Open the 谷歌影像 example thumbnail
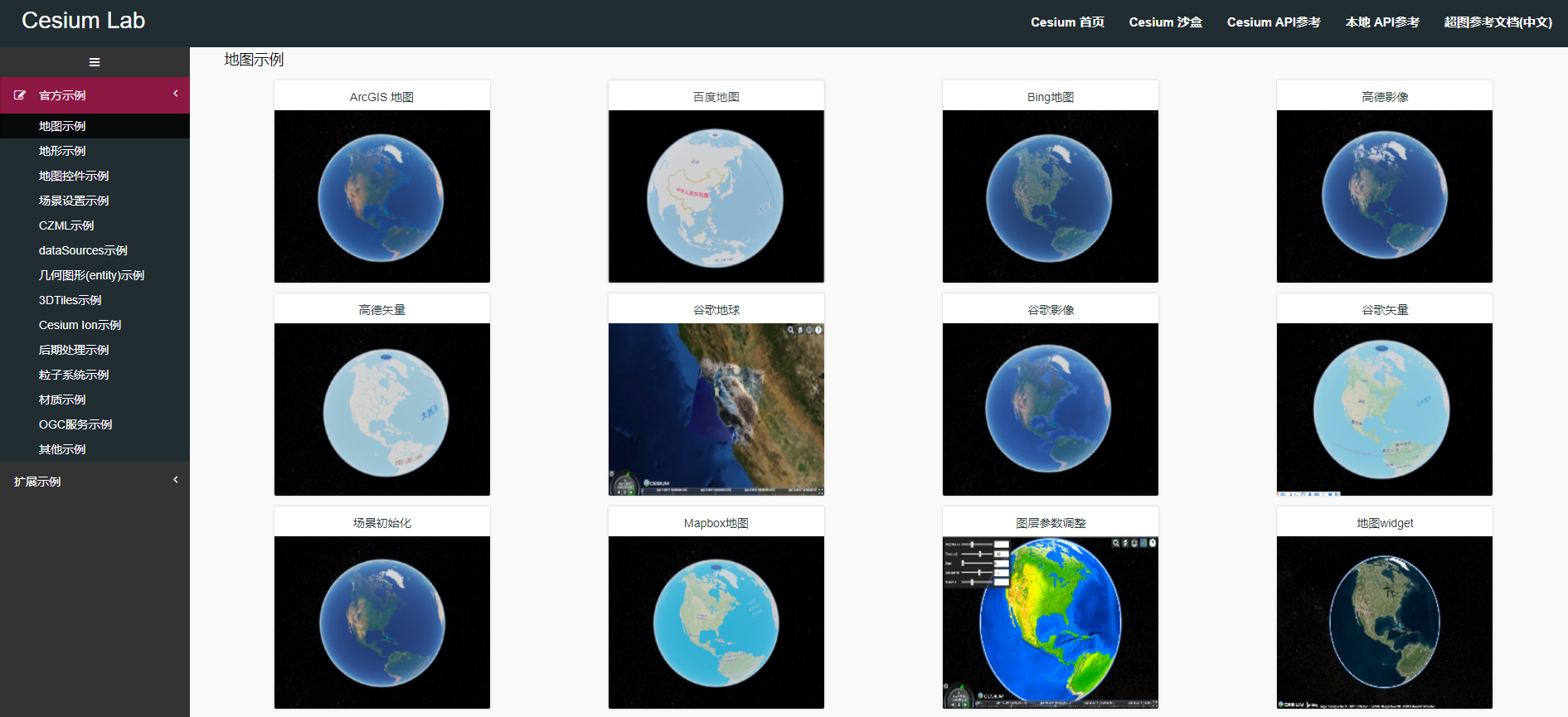 (1051, 409)
